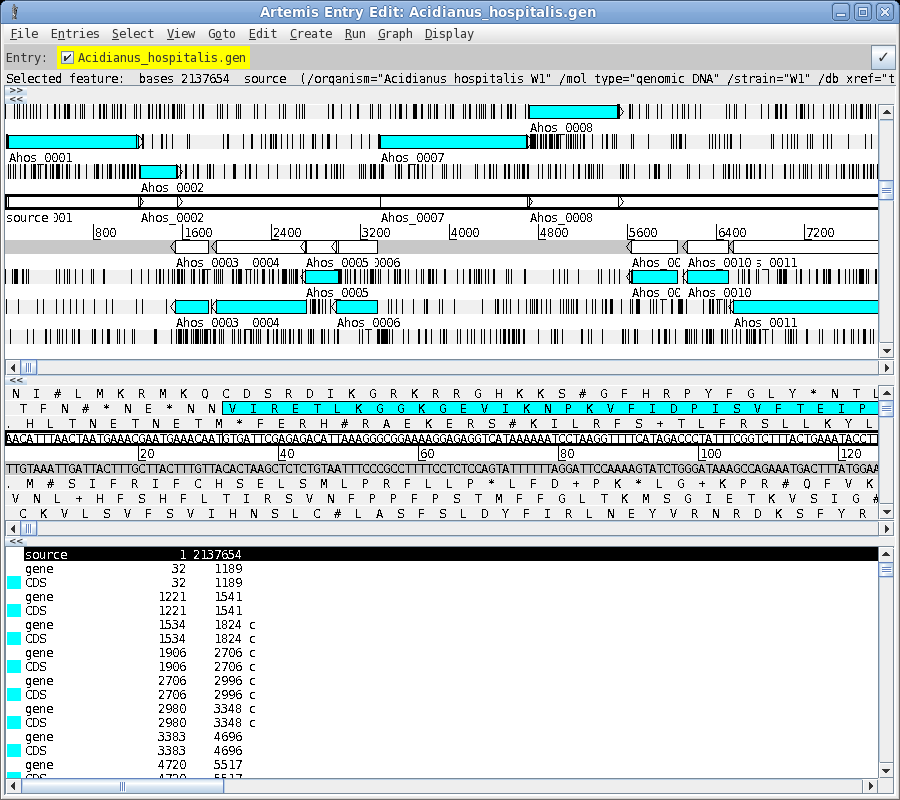
Task: Expand the >> arrows above the feature overview
Action: (16, 91)
